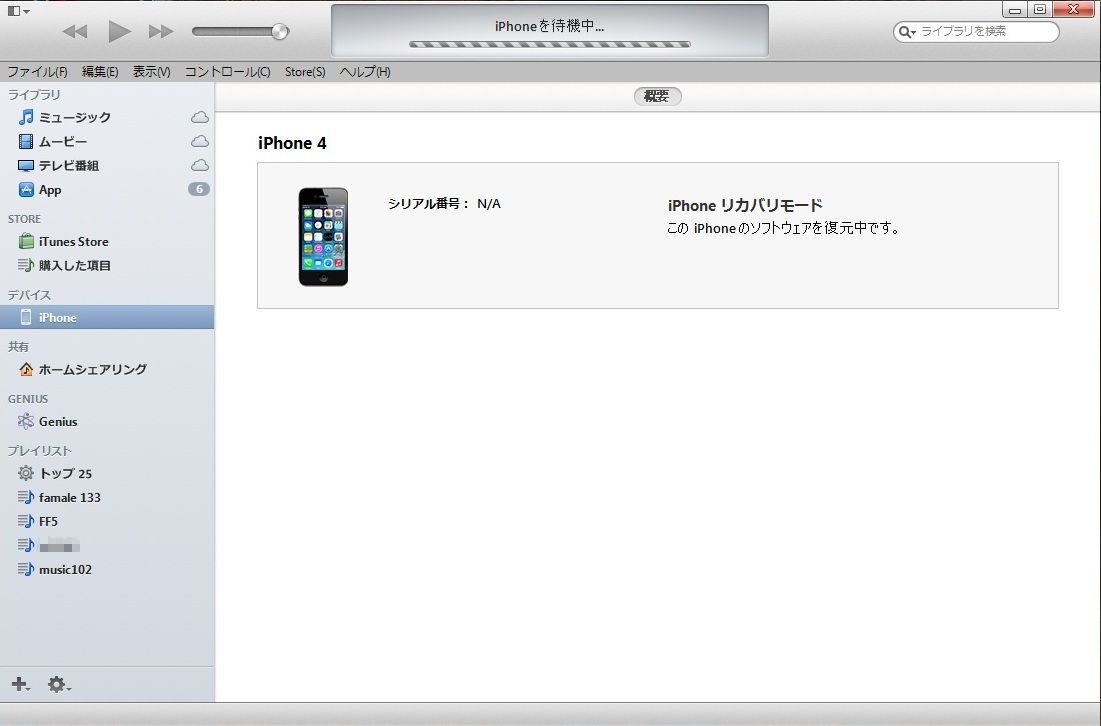Screen dimensions: 1101x726
Task: Click the Top 25 gear icon
Action: (26, 473)
